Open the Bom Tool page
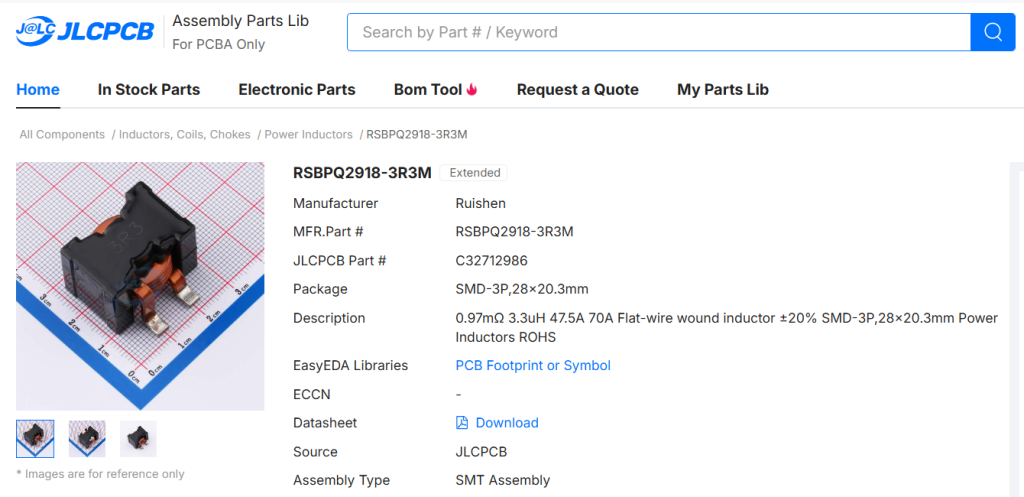 [x=427, y=90]
